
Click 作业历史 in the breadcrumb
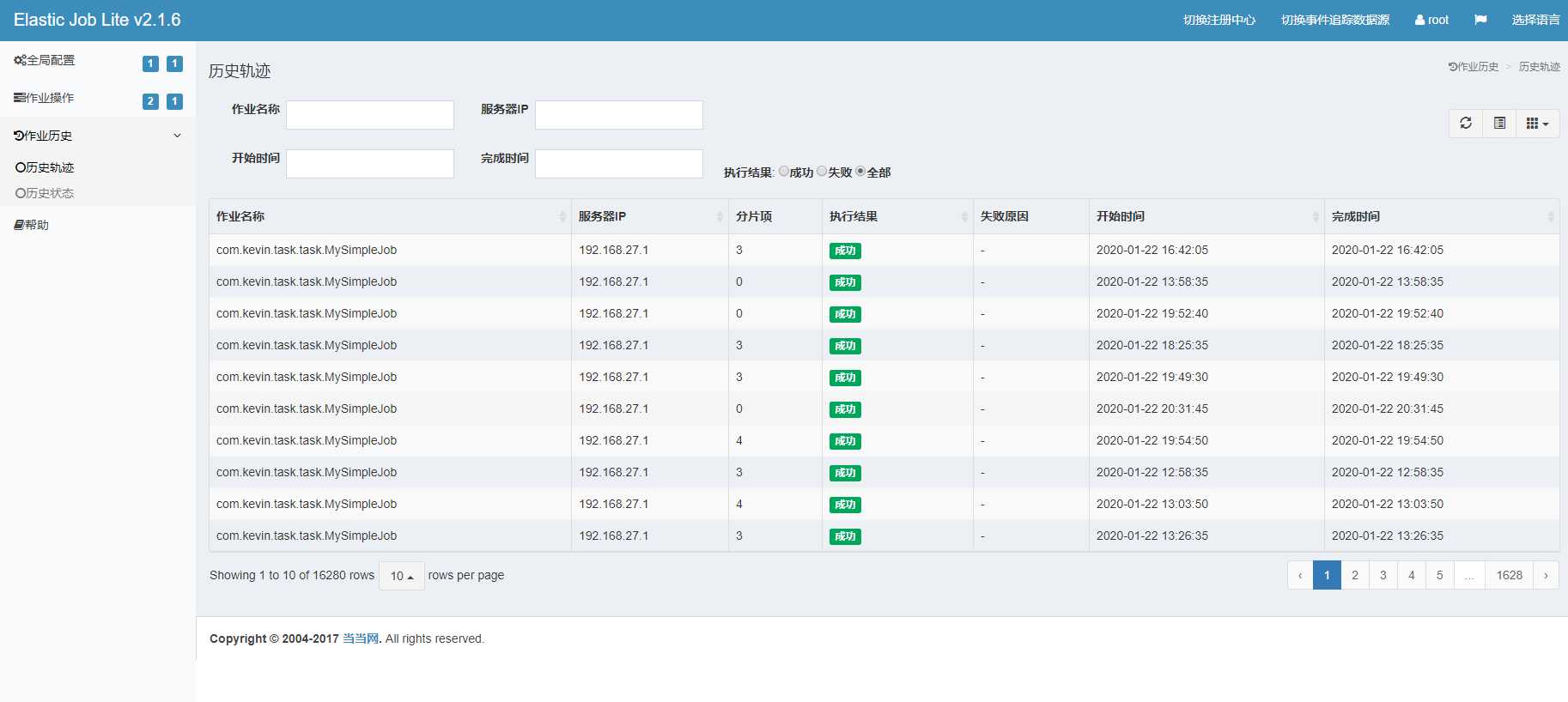pos(1474,67)
